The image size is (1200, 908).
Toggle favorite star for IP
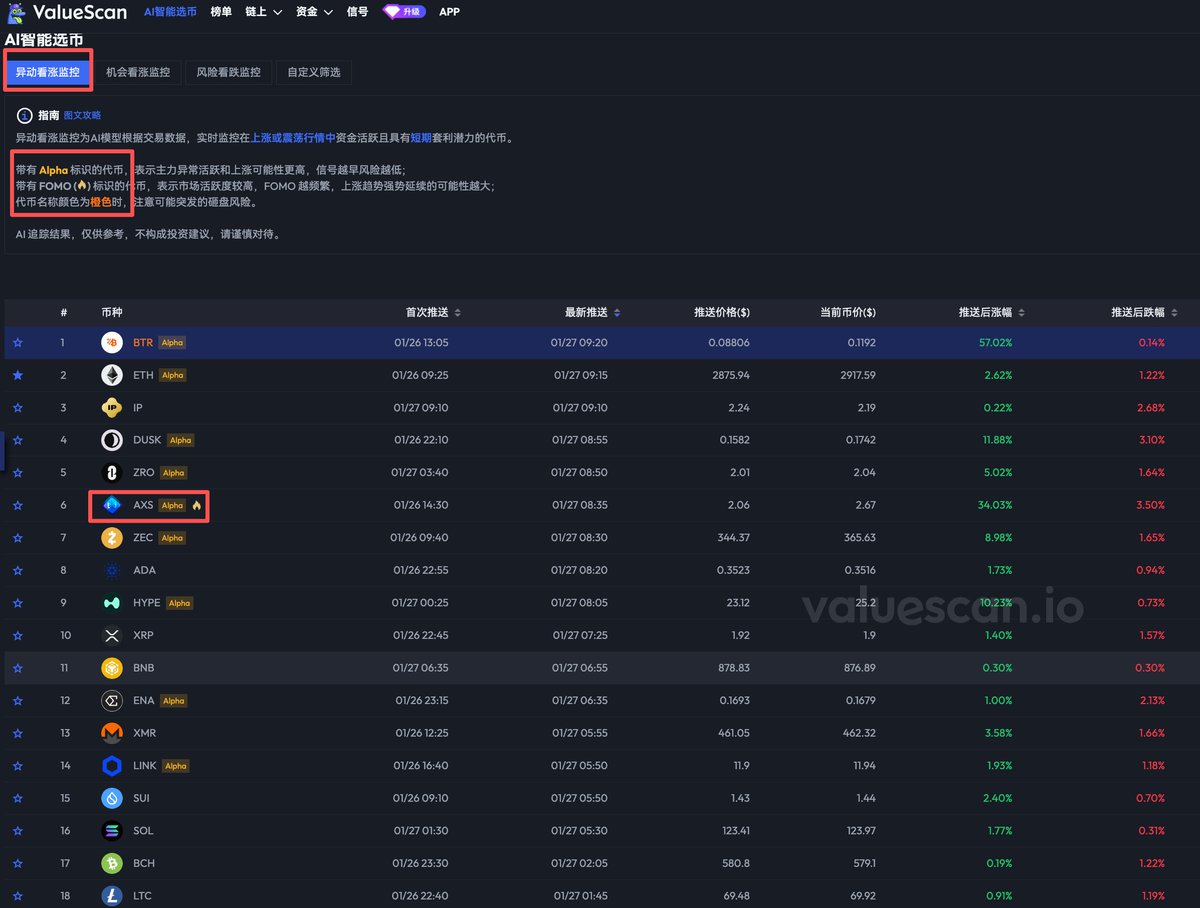17,408
